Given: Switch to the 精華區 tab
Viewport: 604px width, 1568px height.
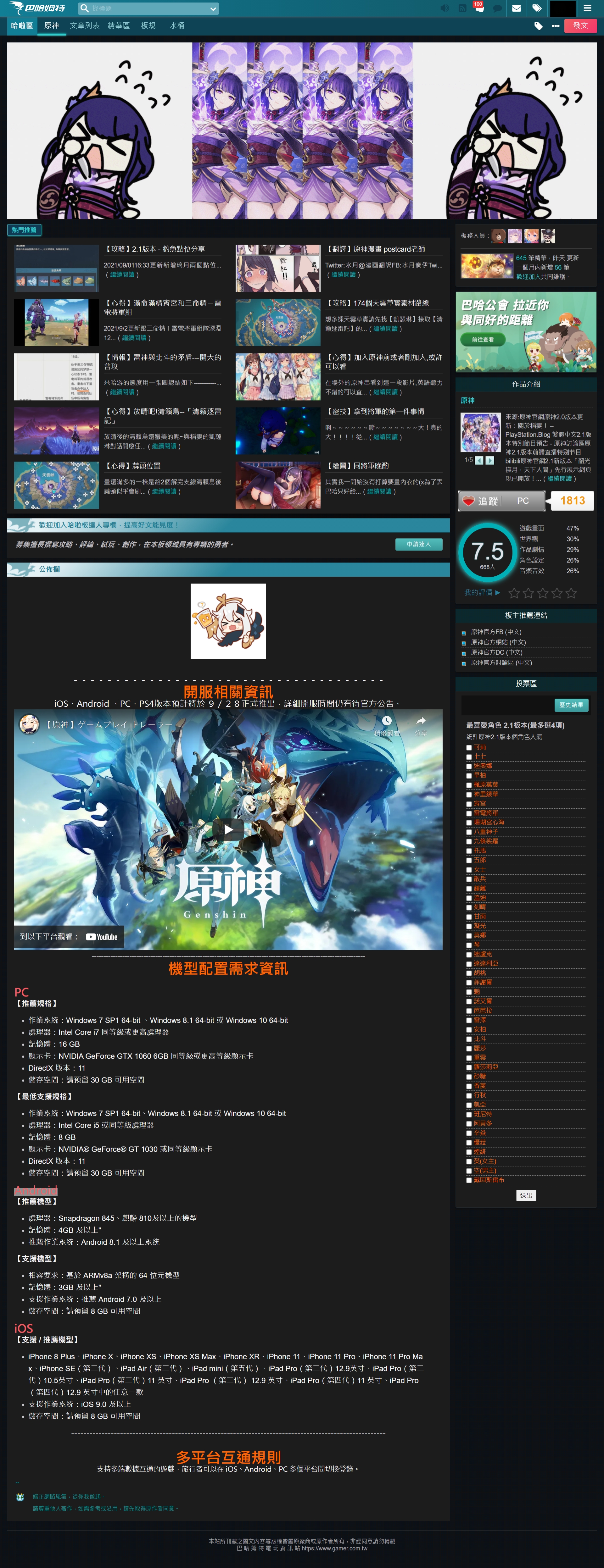Looking at the screenshot, I should tap(119, 25).
